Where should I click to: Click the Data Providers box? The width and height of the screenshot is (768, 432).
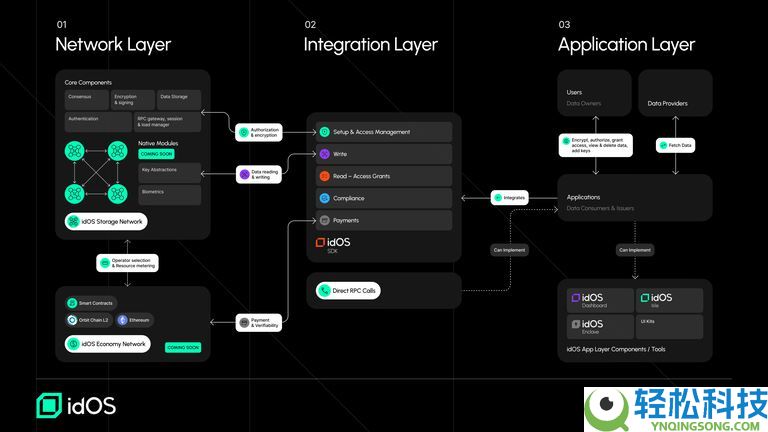[x=674, y=94]
